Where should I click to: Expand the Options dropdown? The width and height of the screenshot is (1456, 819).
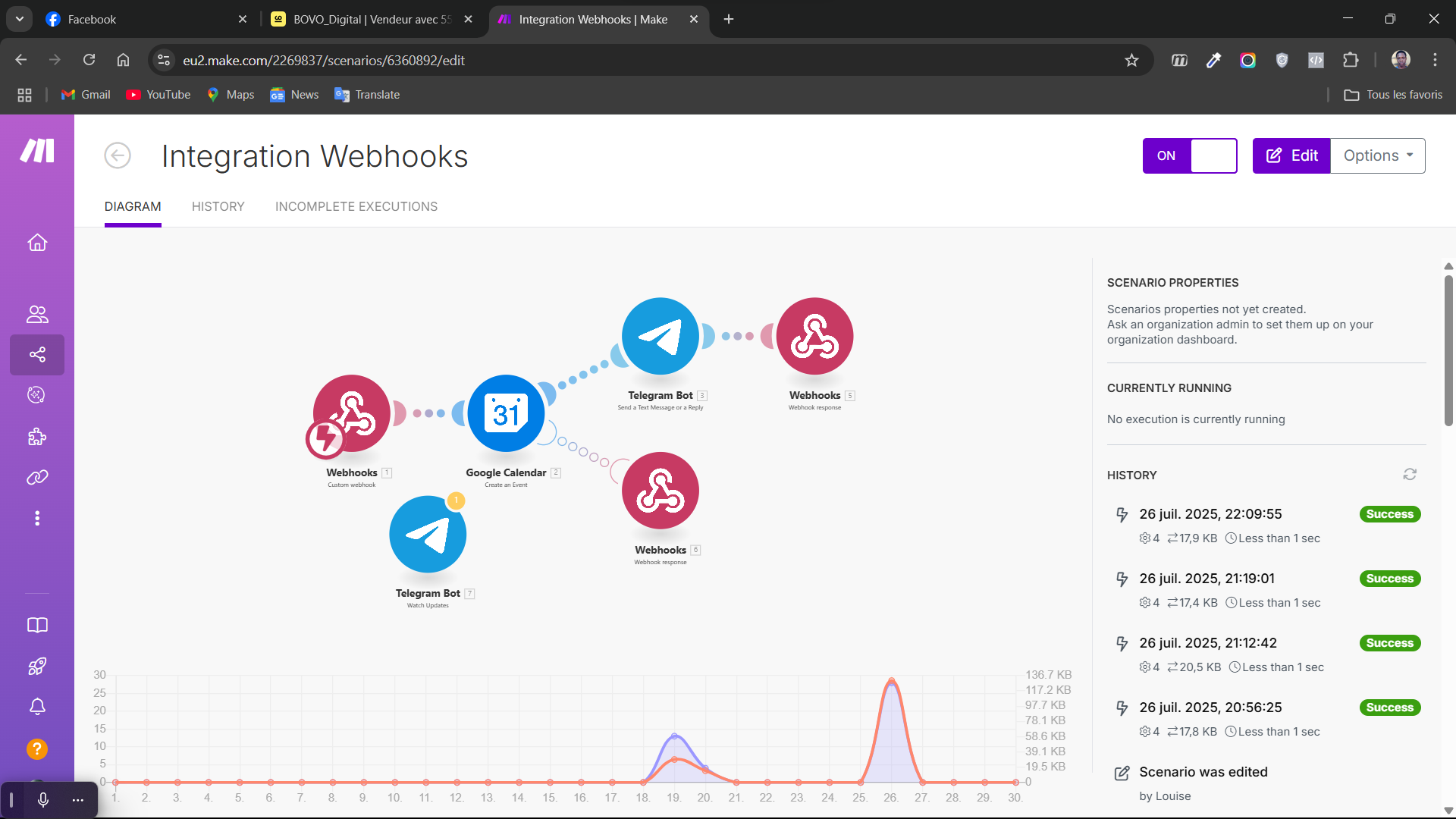1378,155
